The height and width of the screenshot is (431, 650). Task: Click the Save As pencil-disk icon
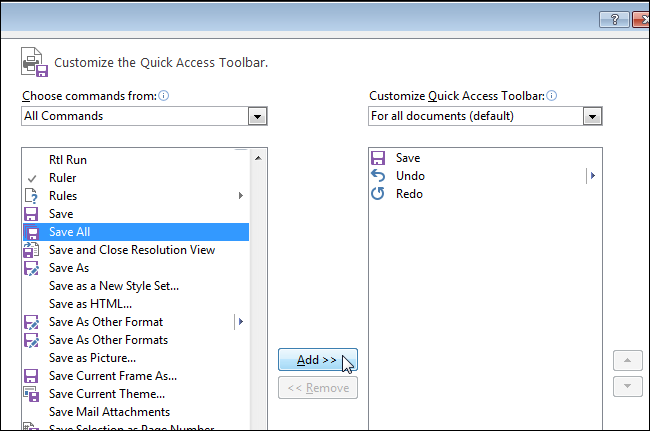[x=31, y=268]
